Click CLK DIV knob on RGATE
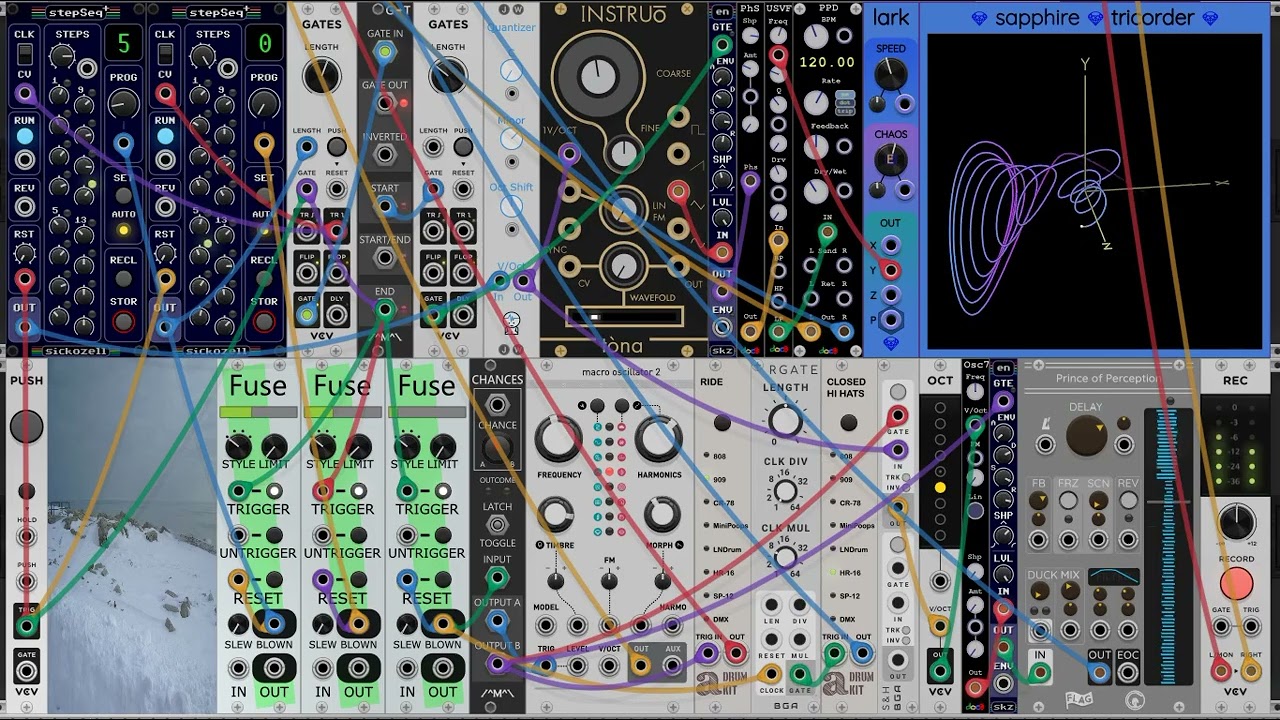Viewport: 1280px width, 720px height. click(786, 490)
